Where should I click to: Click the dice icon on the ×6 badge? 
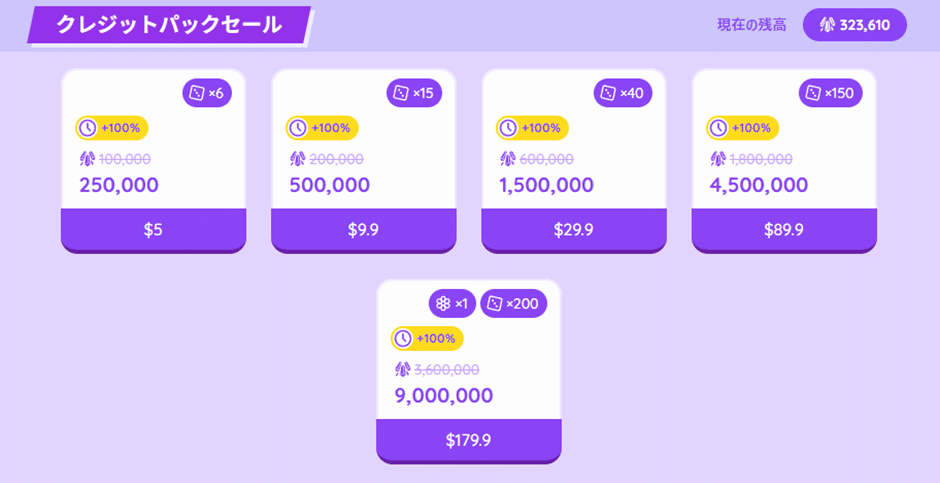click(197, 93)
